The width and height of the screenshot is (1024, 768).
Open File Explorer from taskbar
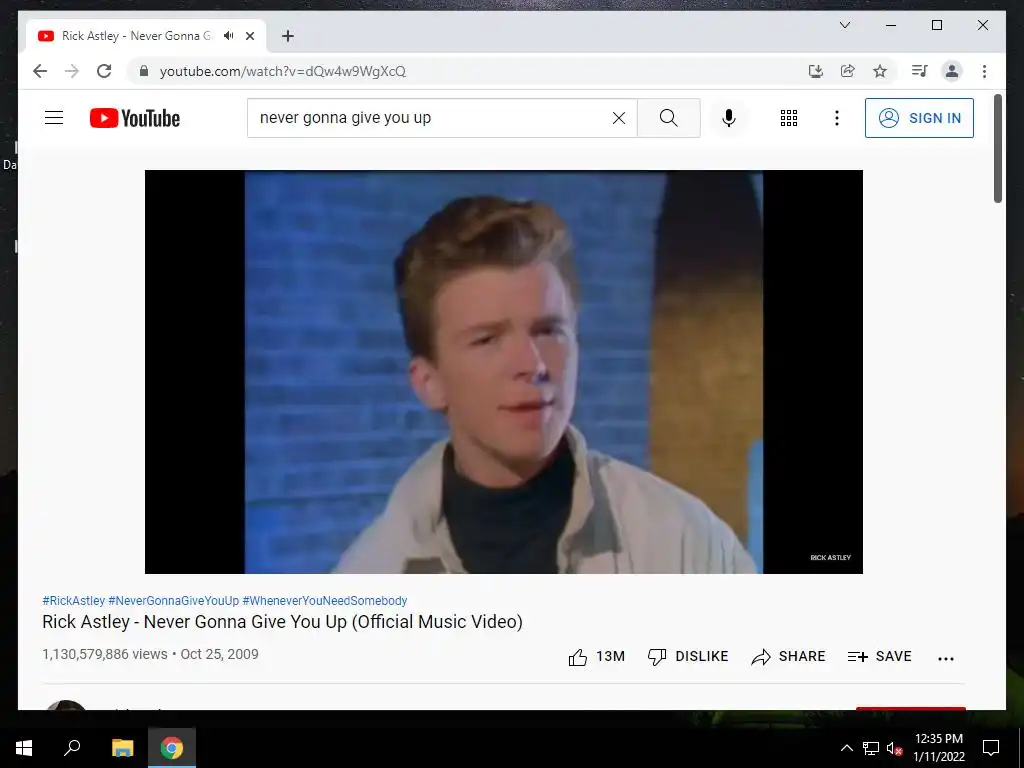(122, 748)
